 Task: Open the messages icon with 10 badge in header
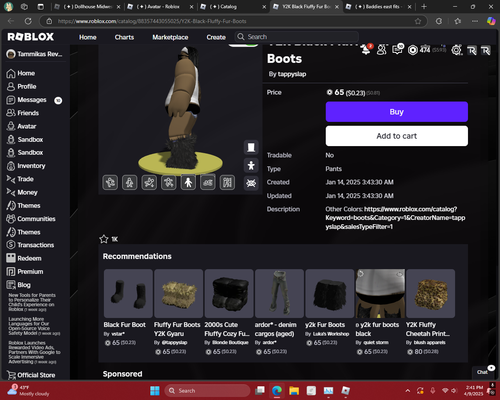[x=397, y=50]
